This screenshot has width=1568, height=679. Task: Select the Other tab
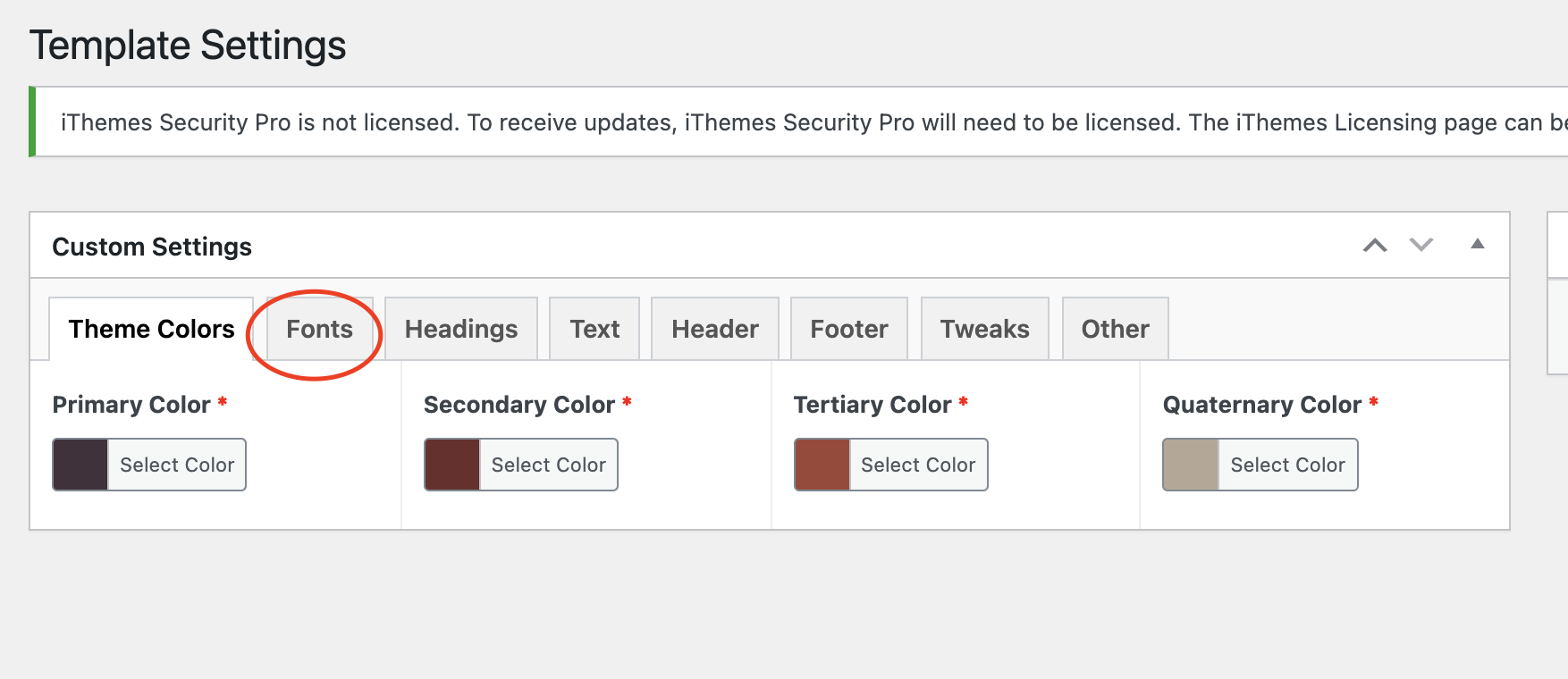coord(1115,329)
